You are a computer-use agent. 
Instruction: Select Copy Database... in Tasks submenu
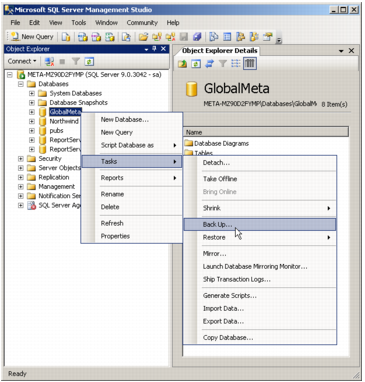click(260, 338)
